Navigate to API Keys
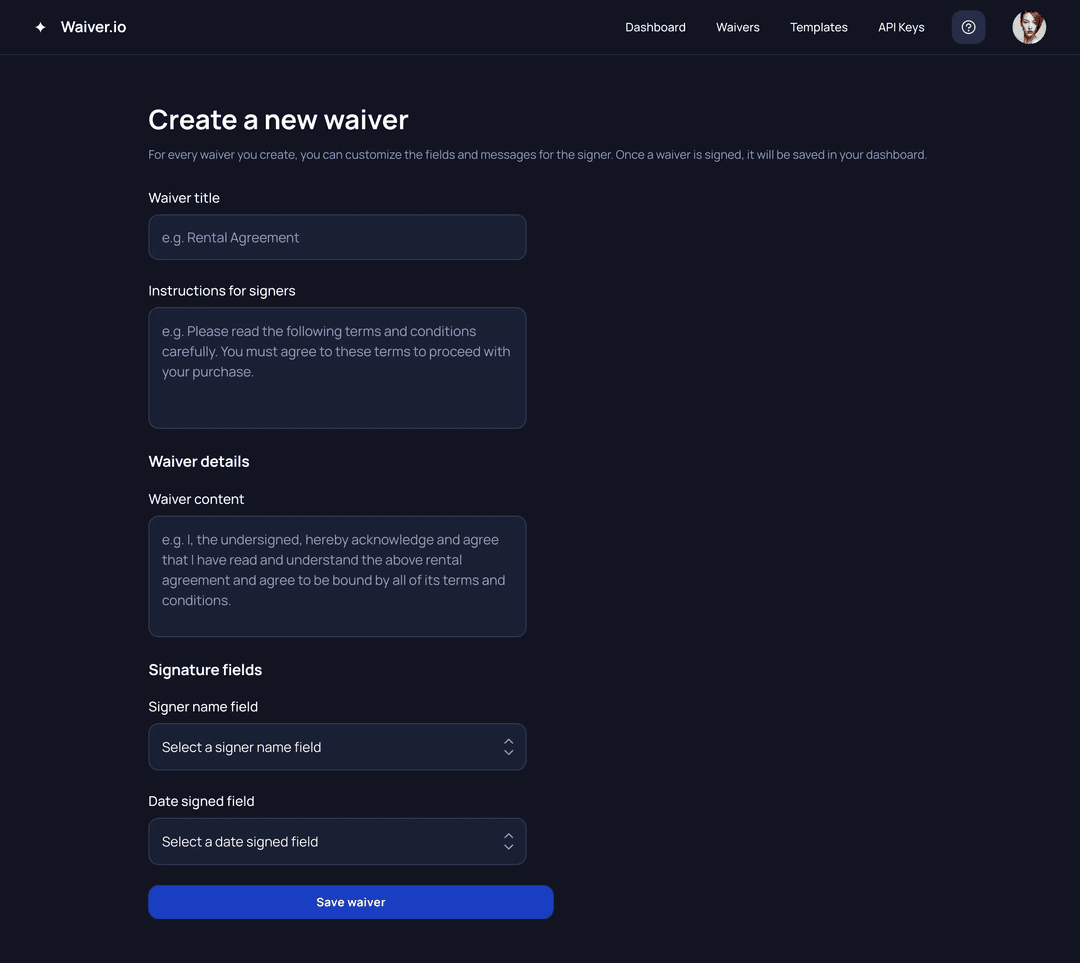The height and width of the screenshot is (963, 1080). point(901,27)
